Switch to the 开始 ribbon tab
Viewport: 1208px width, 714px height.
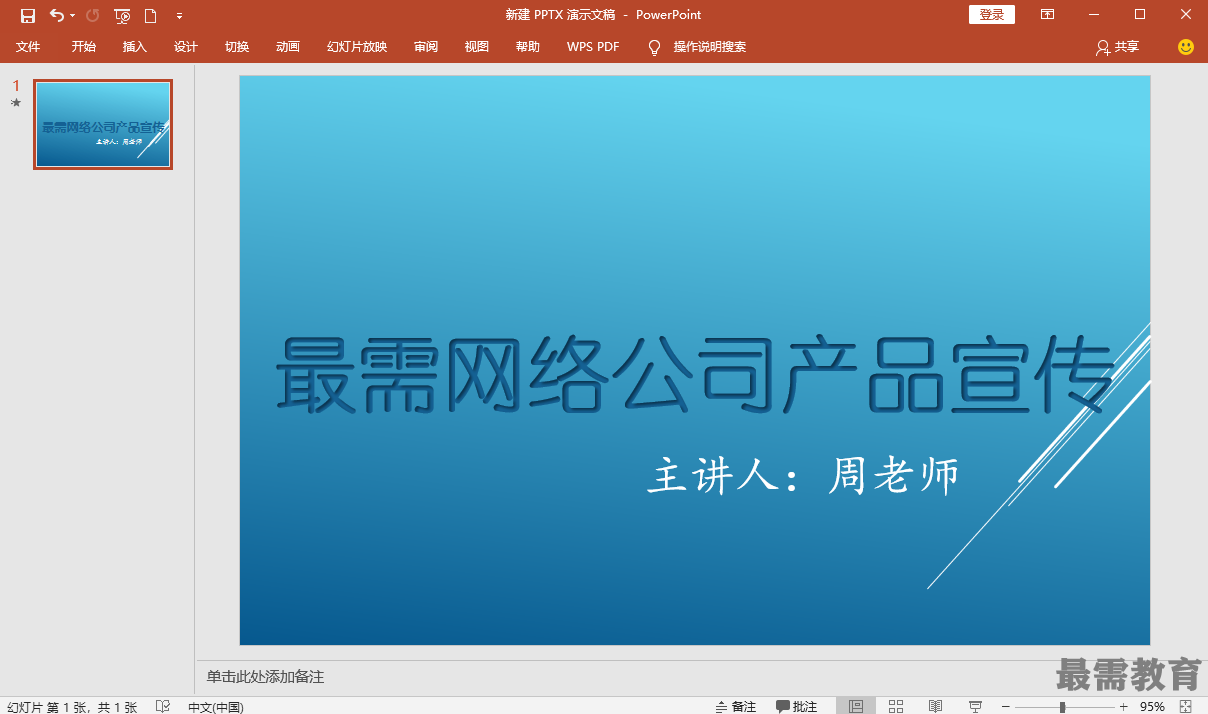[x=84, y=47]
